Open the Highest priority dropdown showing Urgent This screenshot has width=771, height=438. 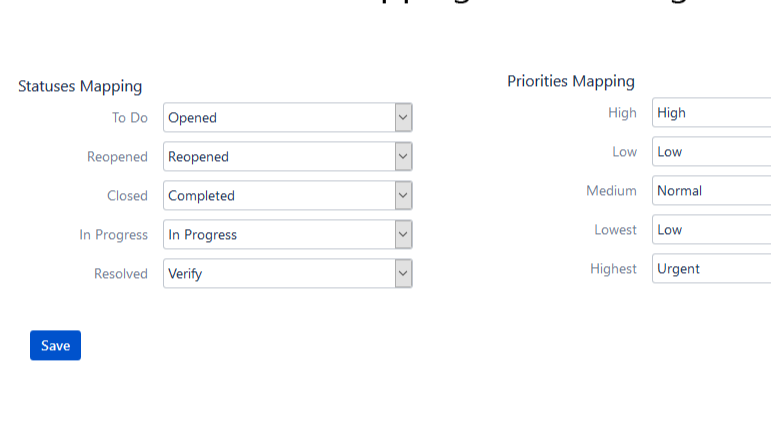coord(710,269)
